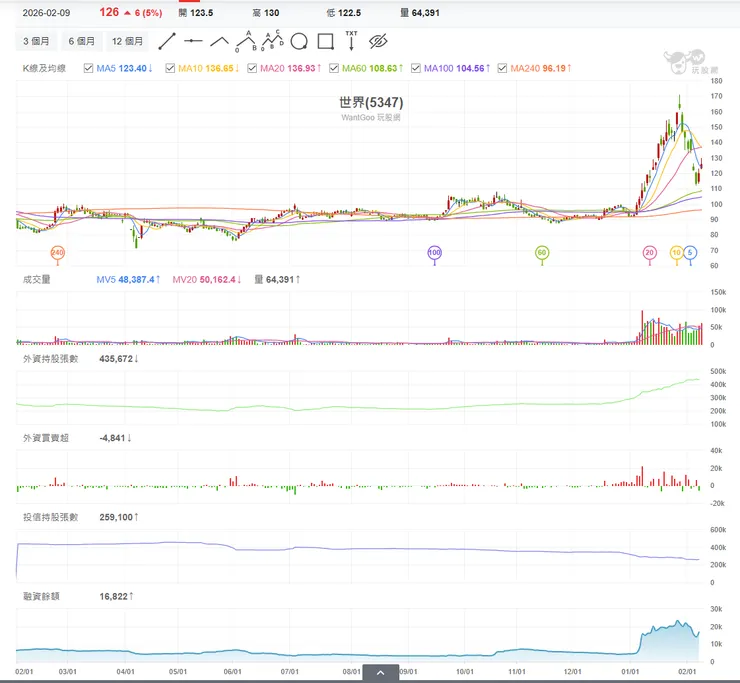Click the 高 130 high price

(x=266, y=13)
